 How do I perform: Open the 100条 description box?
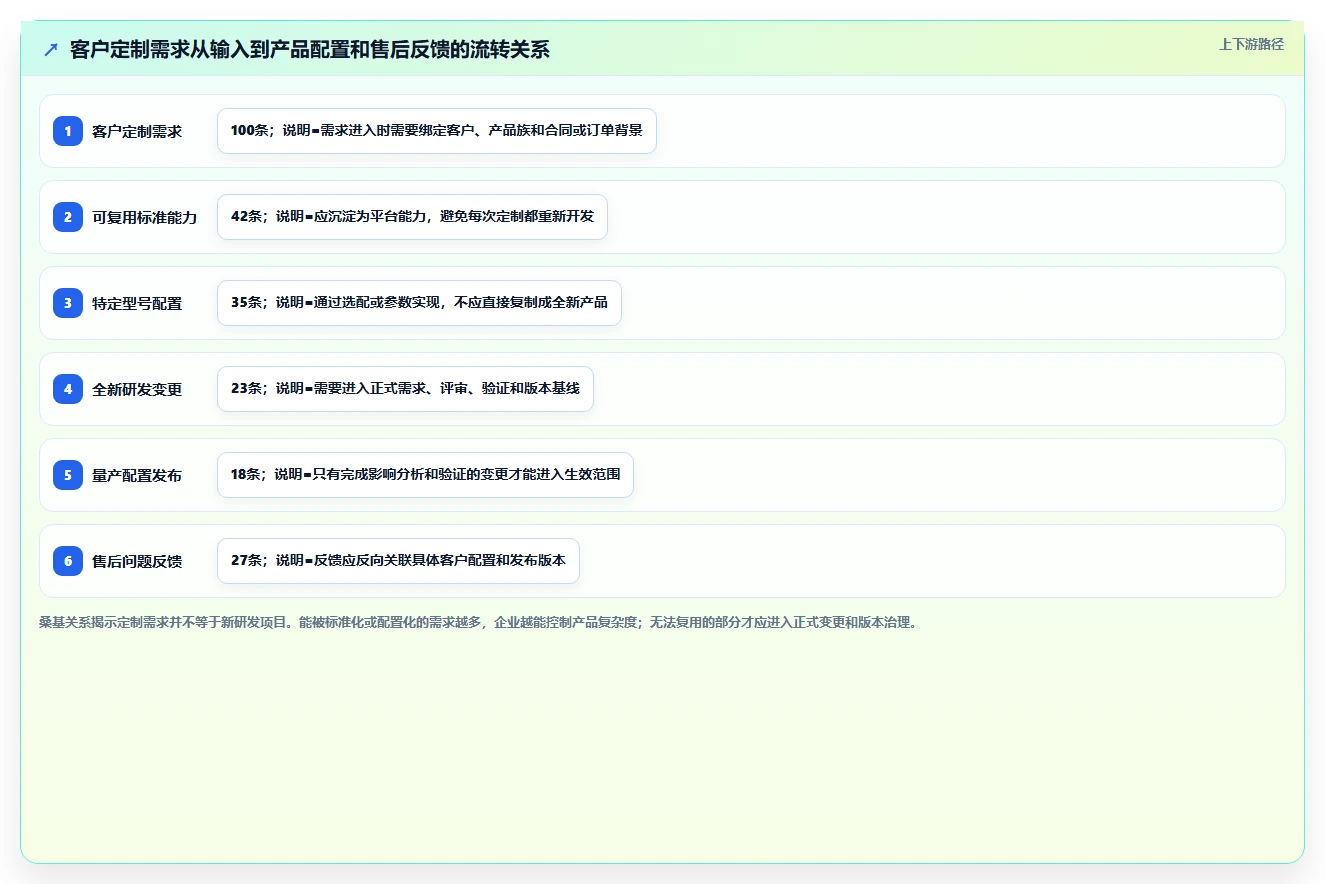tap(437, 131)
